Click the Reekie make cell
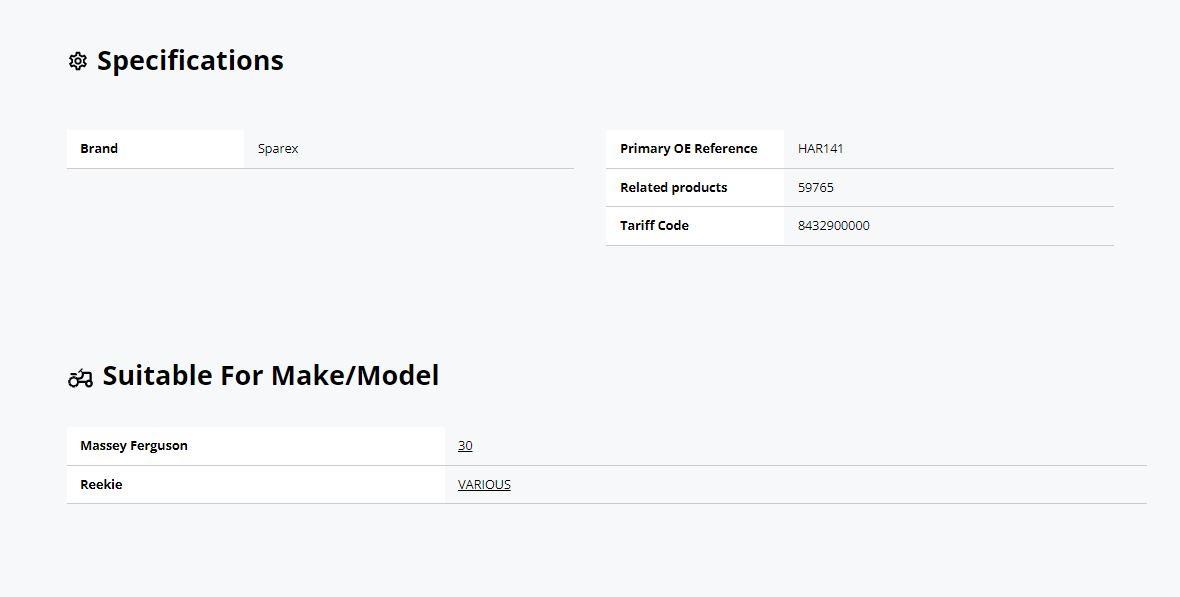The image size is (1180, 597). [256, 485]
